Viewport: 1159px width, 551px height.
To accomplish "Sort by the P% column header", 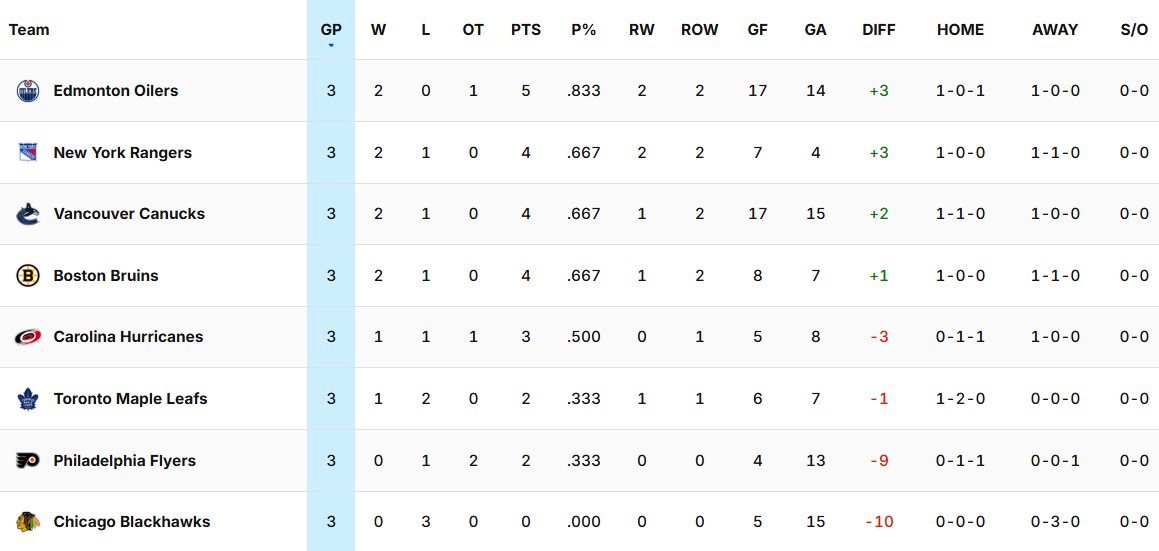I will tap(583, 30).
